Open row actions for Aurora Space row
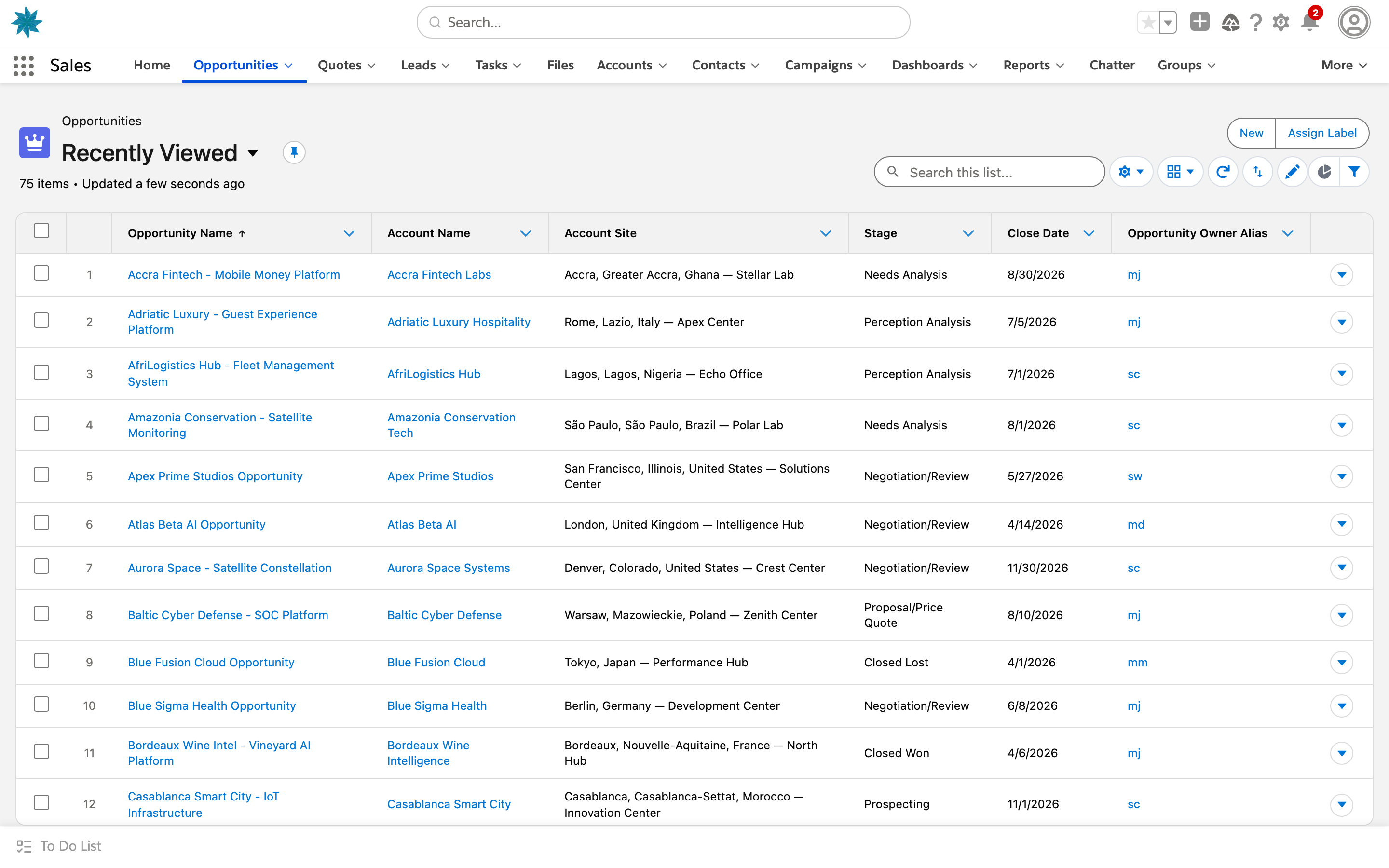1389x868 pixels. point(1341,568)
